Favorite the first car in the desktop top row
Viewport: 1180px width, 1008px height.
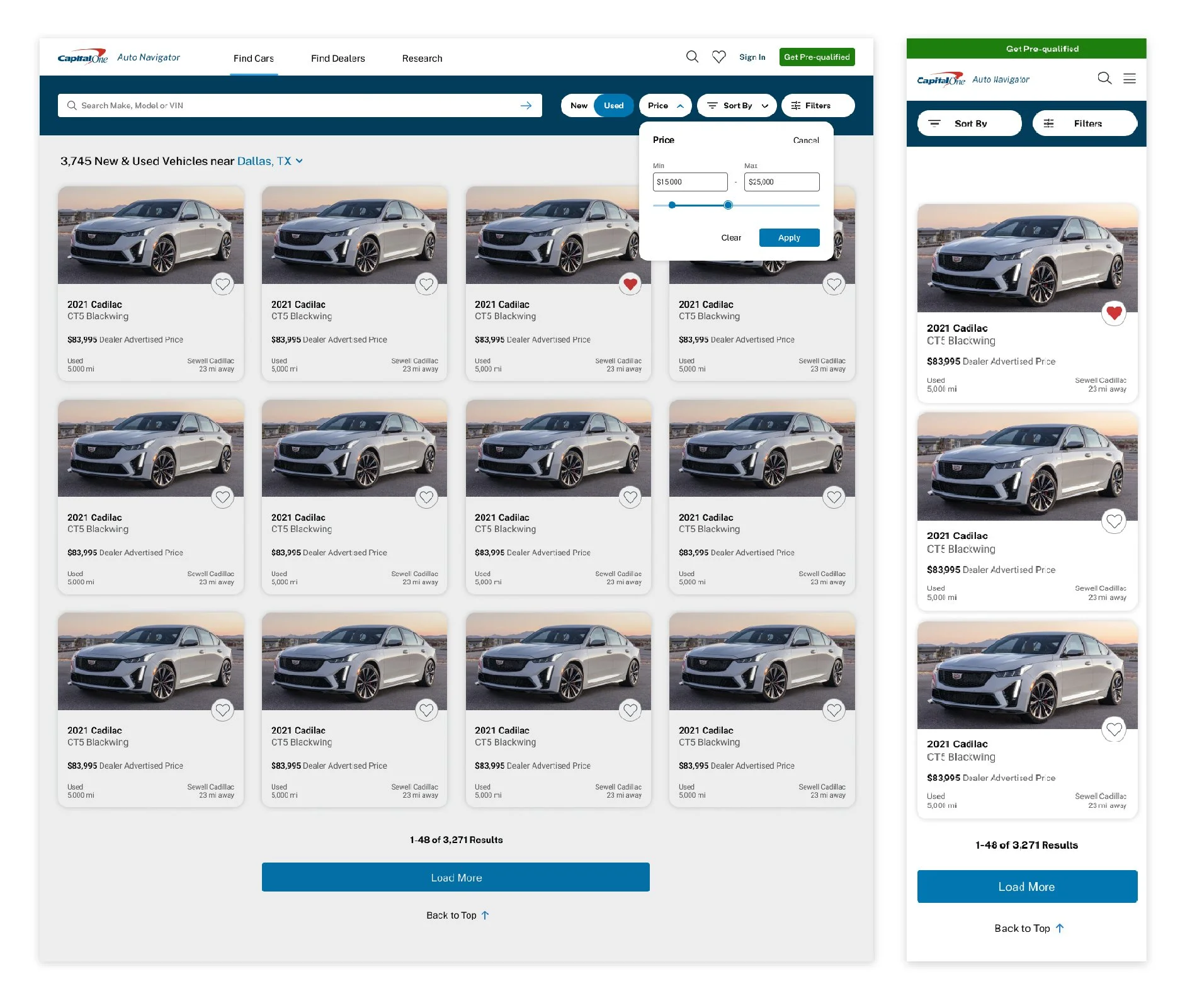click(x=223, y=284)
